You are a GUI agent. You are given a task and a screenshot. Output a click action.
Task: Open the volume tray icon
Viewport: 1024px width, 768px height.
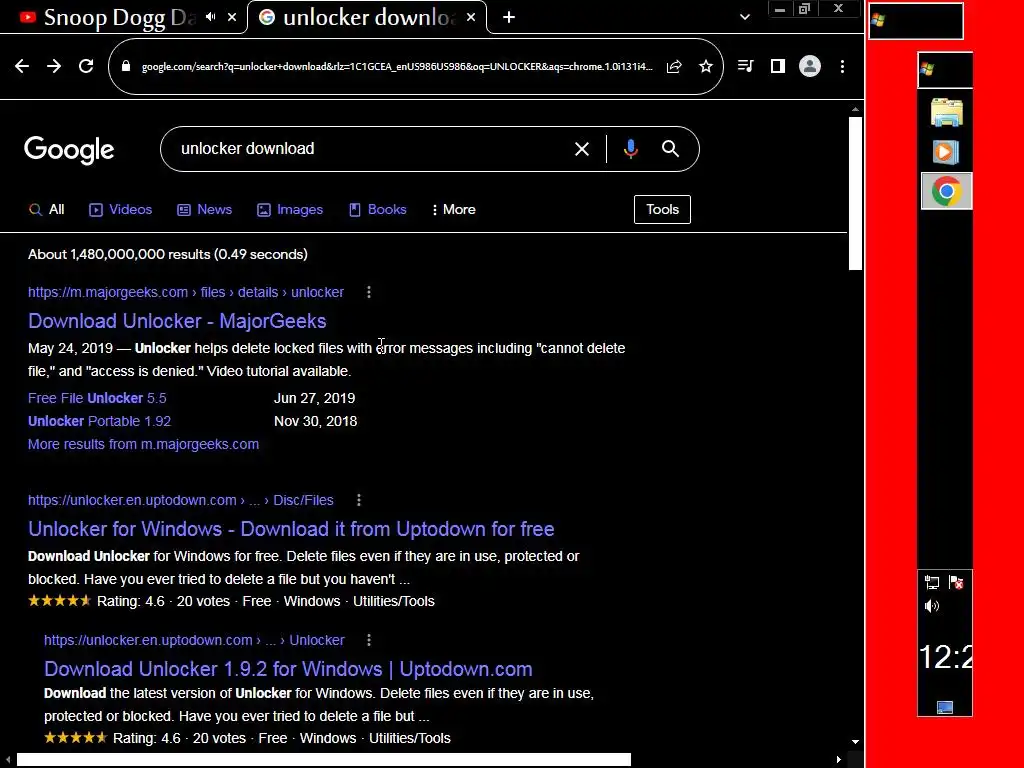tap(932, 606)
